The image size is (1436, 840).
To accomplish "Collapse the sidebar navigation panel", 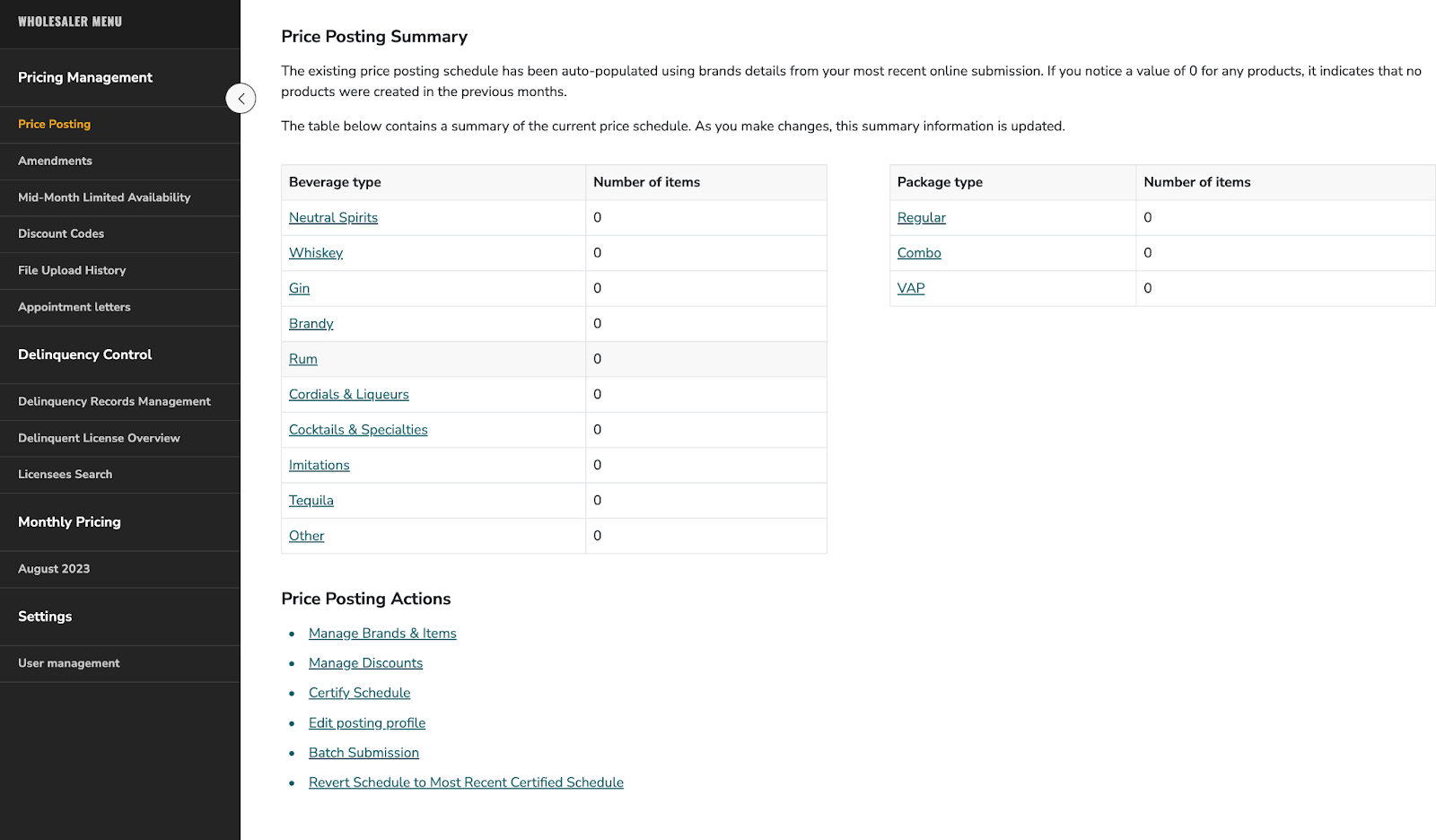I will click(241, 99).
